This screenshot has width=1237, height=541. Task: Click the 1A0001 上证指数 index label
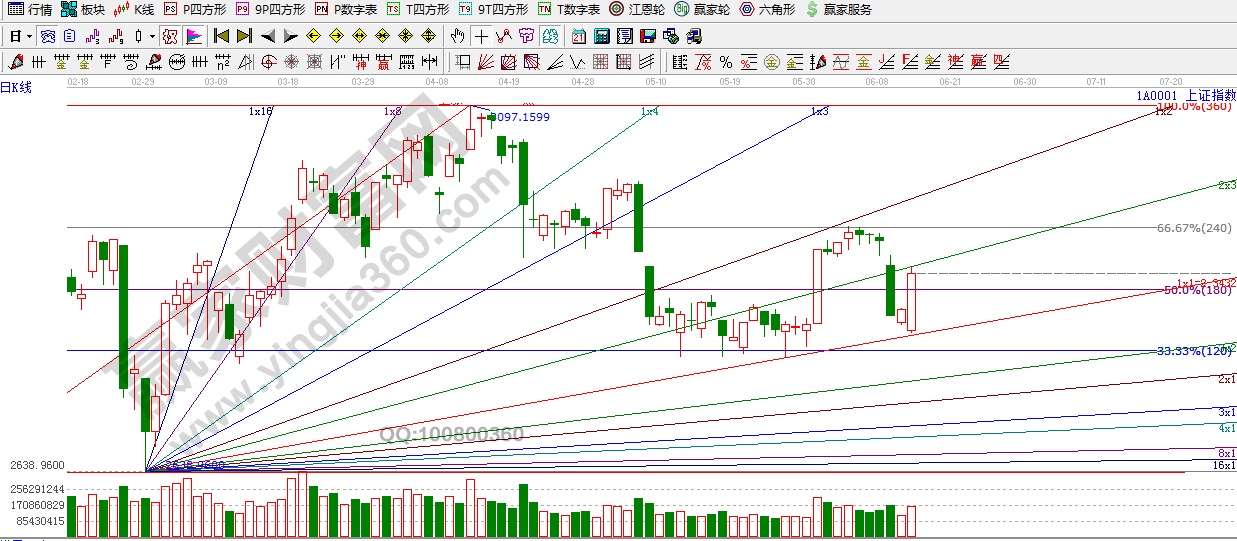tap(1185, 95)
